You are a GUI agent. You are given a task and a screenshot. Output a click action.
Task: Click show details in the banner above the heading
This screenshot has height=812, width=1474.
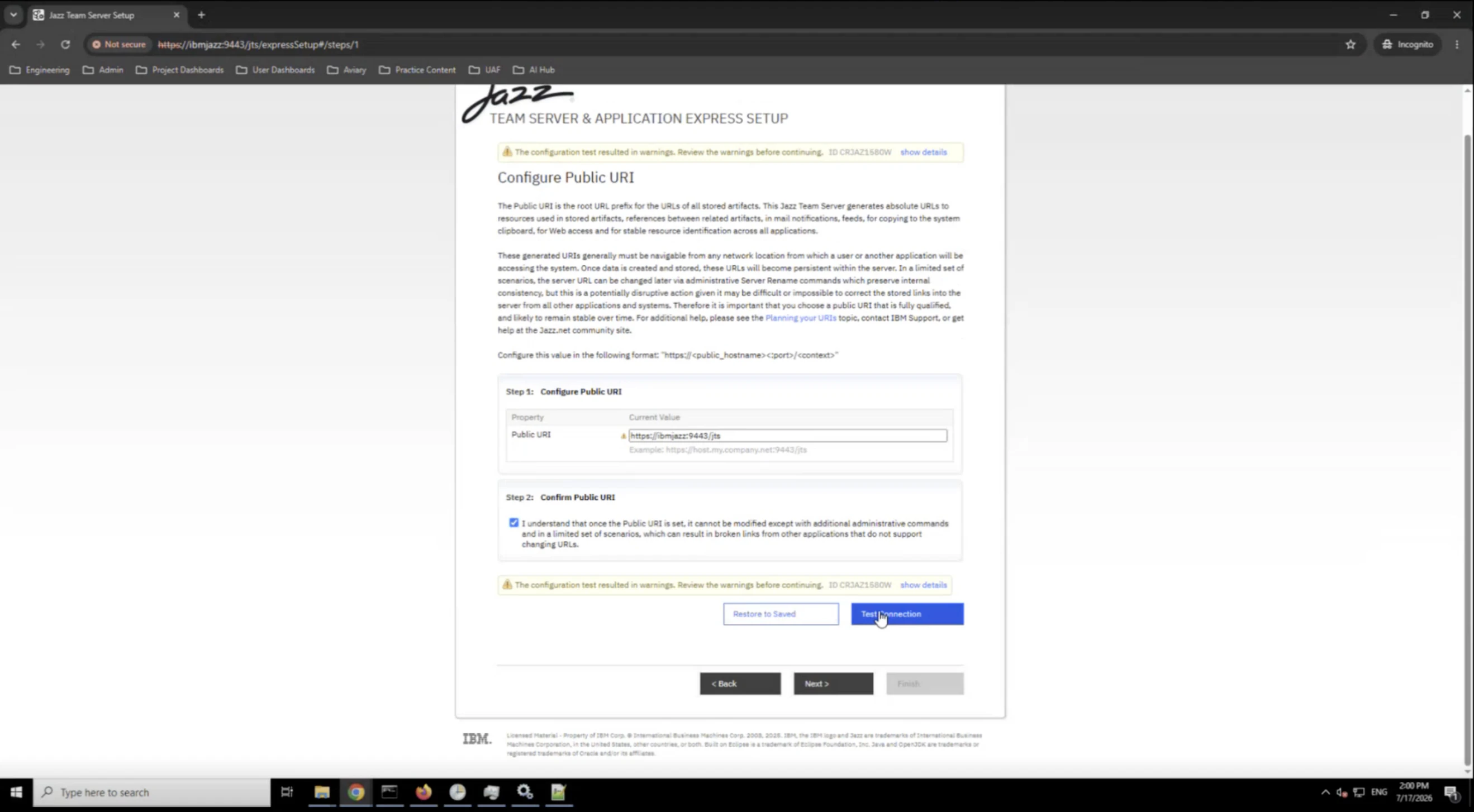[x=923, y=152]
